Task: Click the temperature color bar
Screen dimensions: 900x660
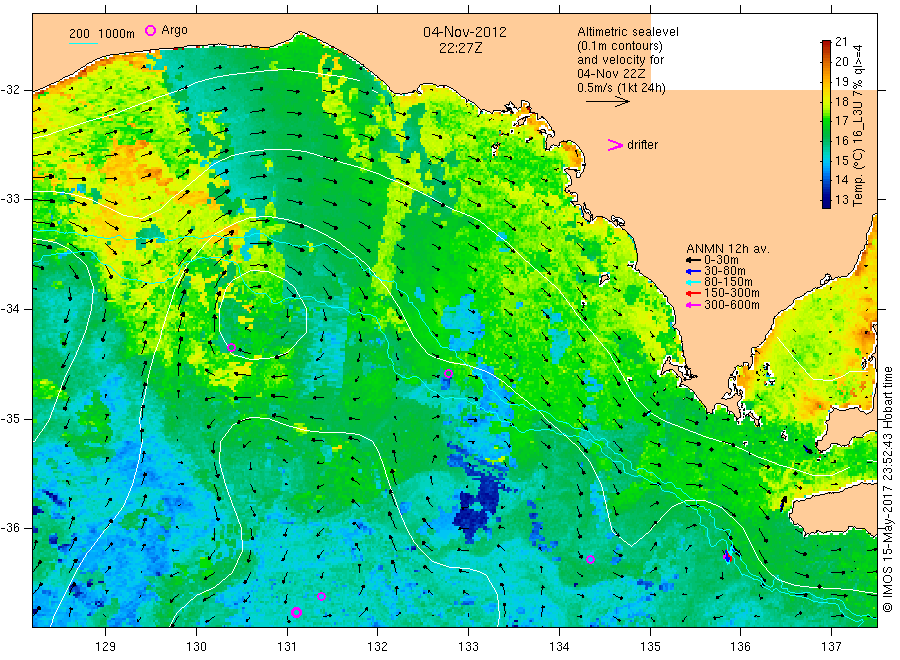Action: (x=826, y=124)
